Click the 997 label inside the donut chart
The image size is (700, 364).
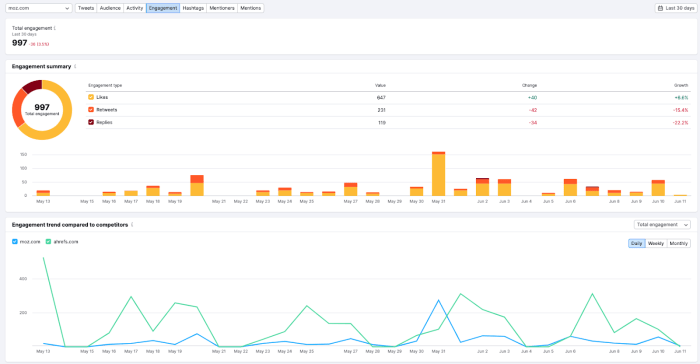[42, 107]
